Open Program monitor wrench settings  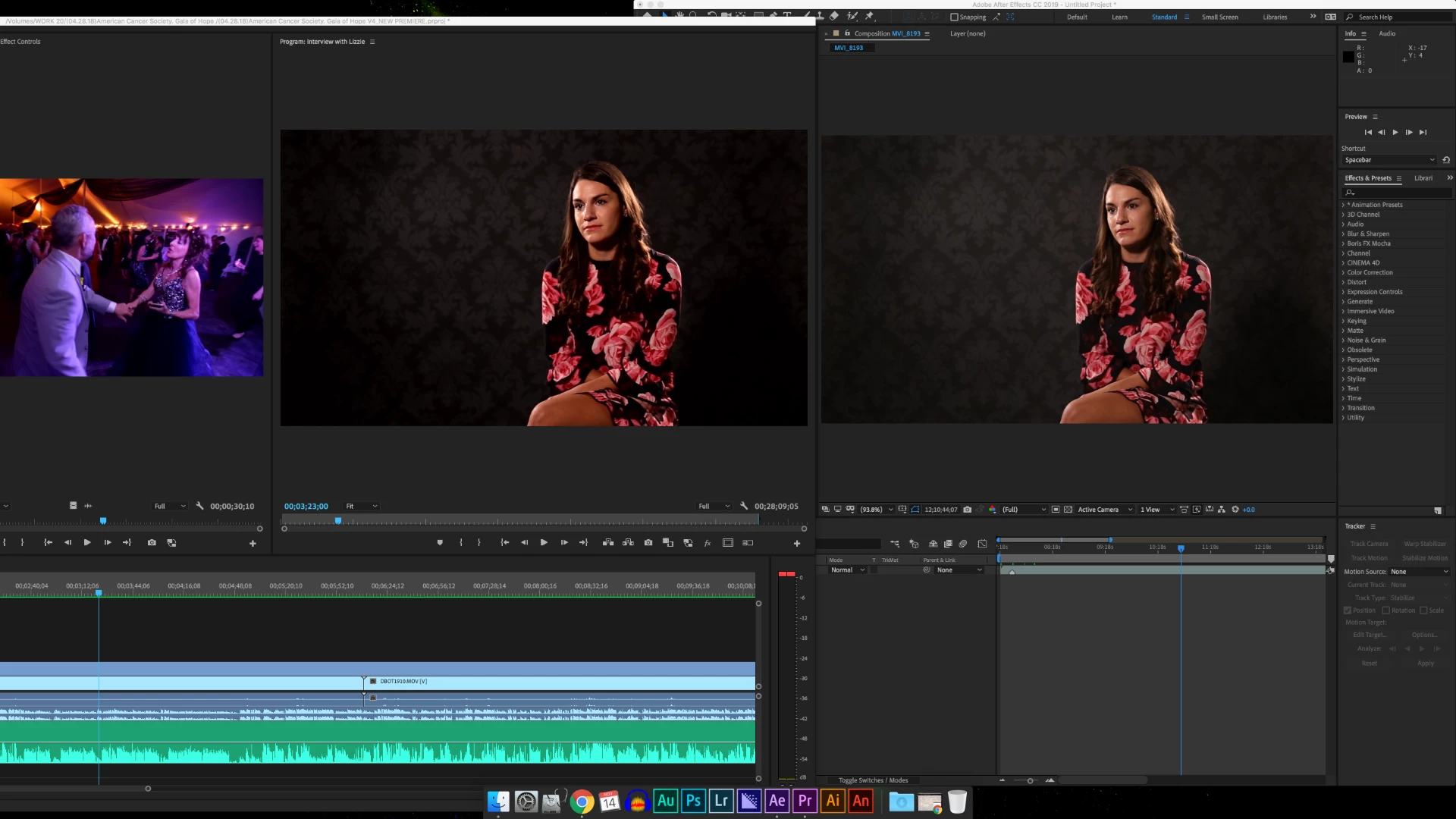744,506
